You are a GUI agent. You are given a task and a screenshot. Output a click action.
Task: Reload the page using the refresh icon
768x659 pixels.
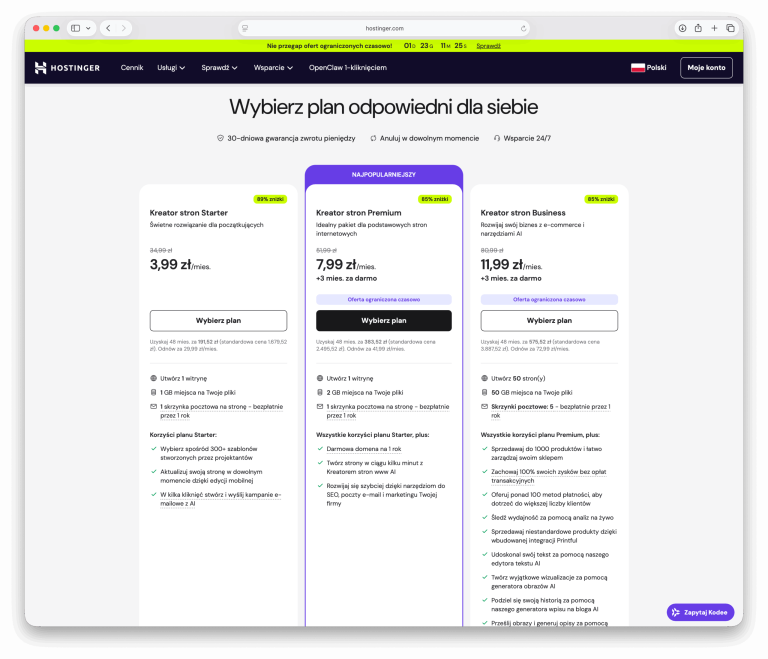pyautogui.click(x=522, y=28)
